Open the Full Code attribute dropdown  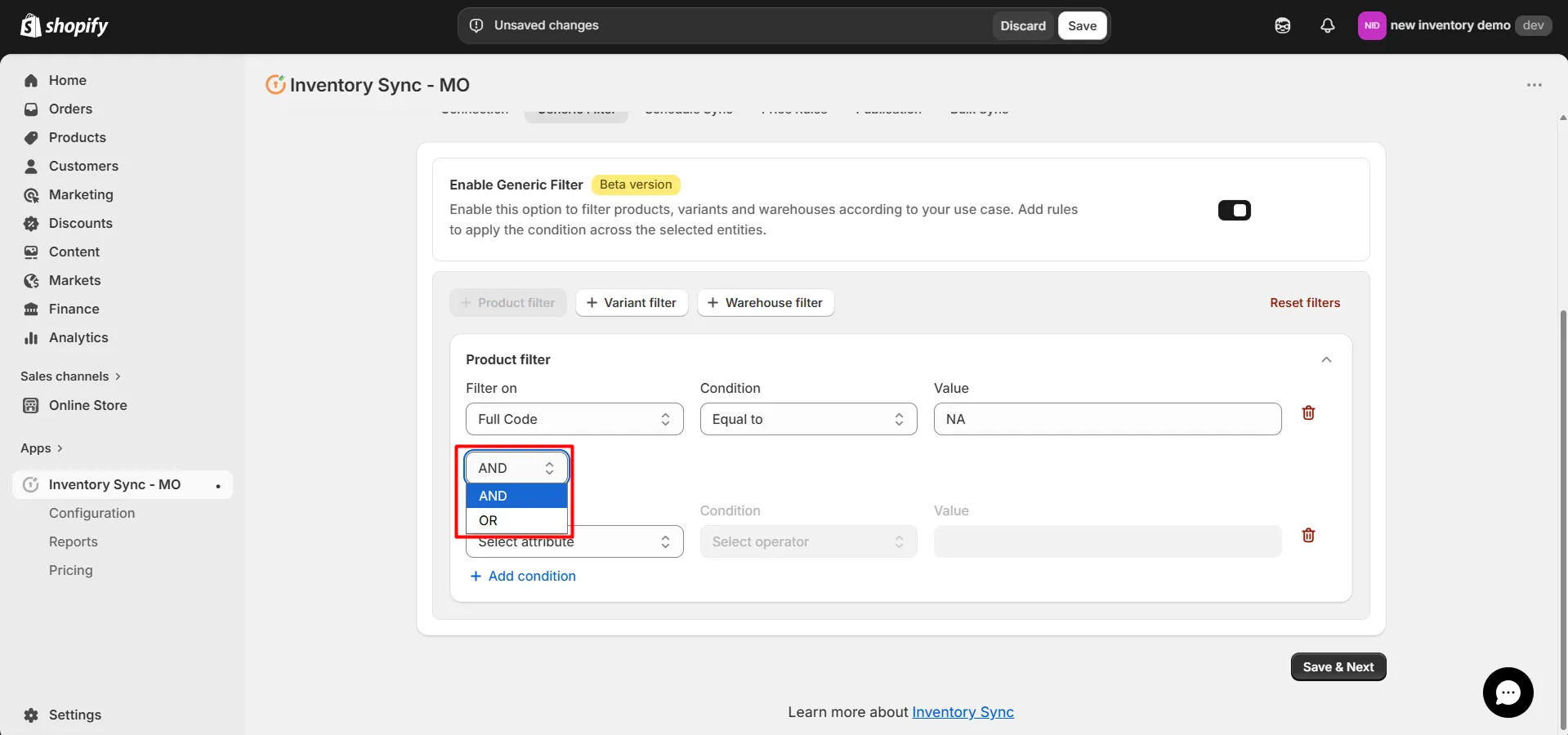(x=574, y=419)
